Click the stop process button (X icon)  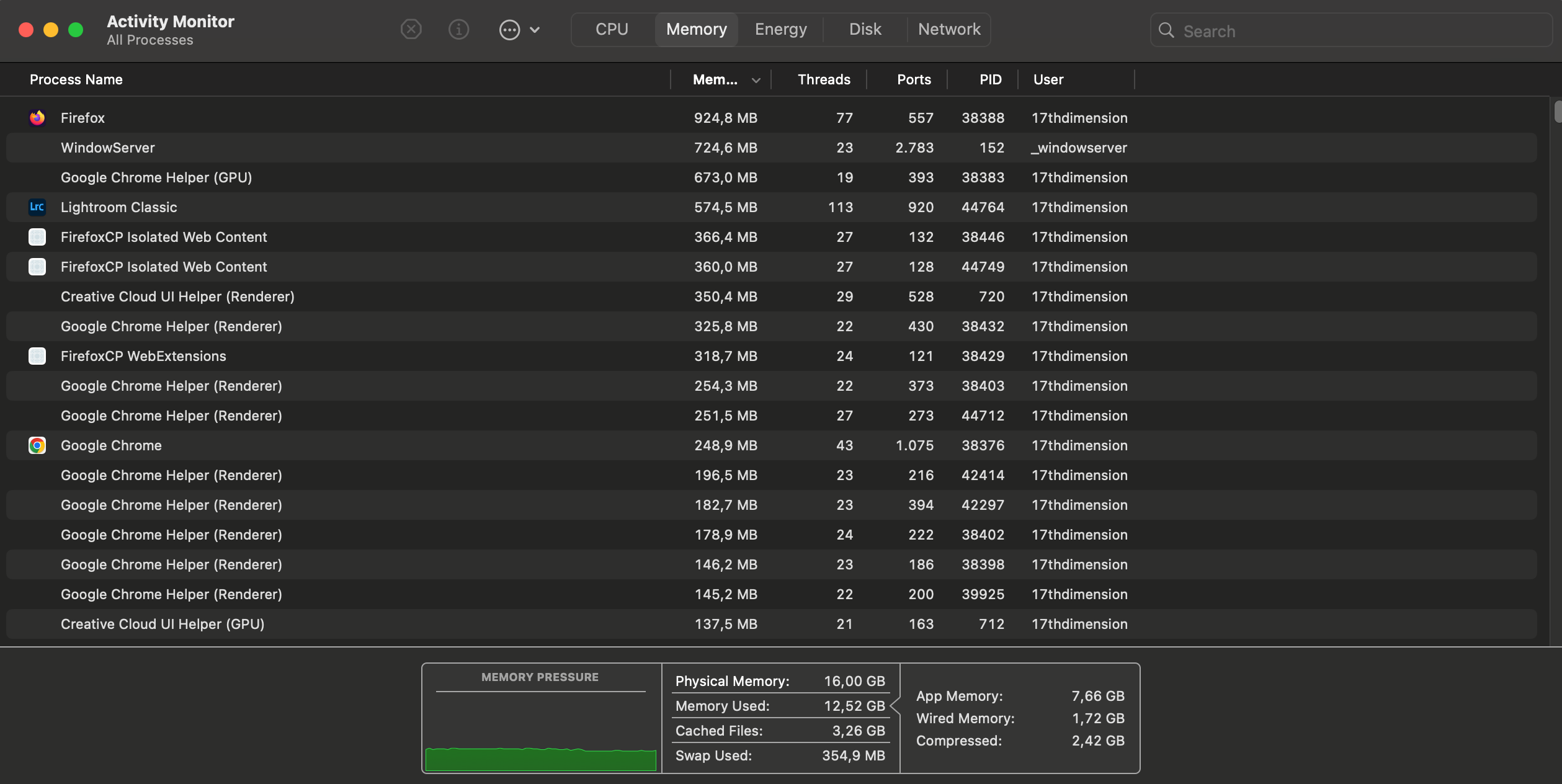tap(411, 29)
